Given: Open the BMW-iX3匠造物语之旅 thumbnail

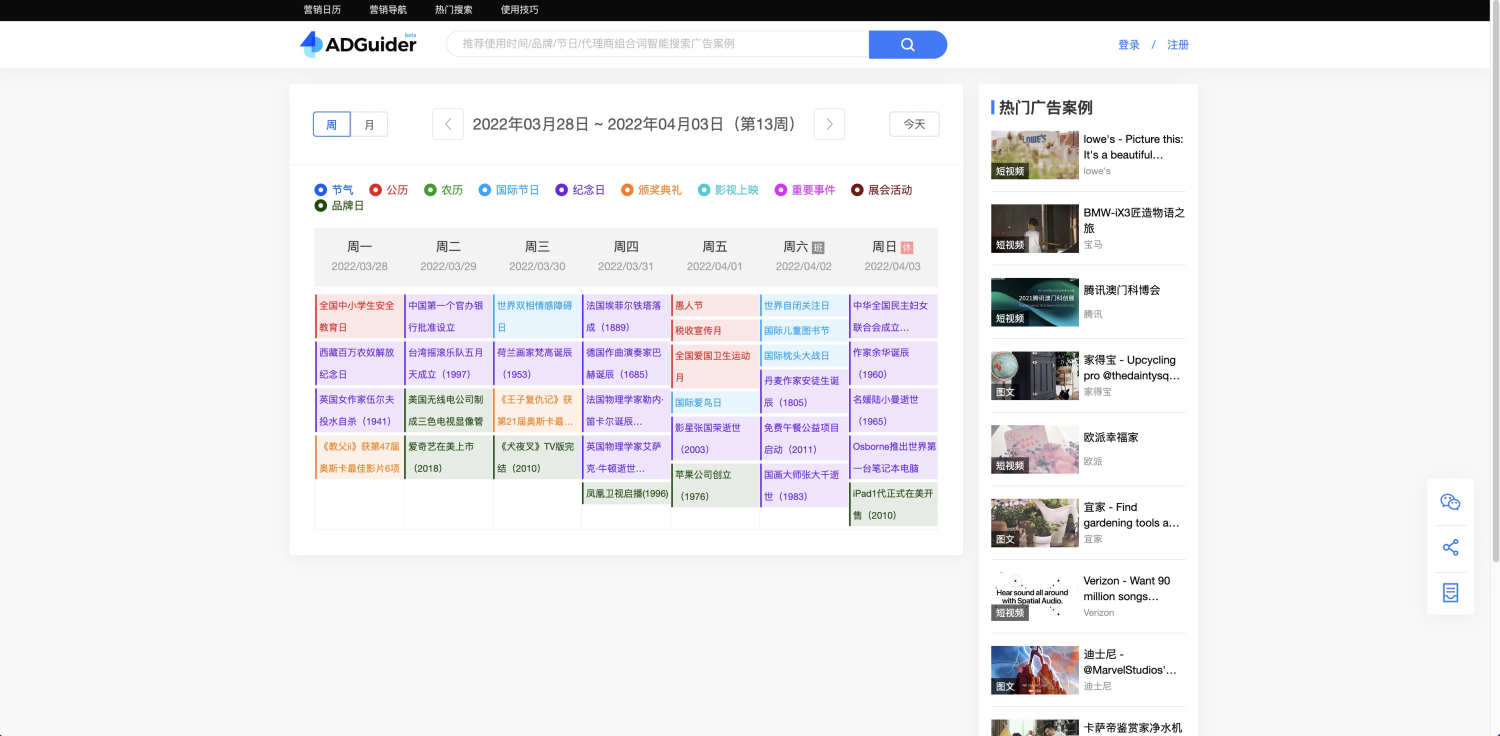Looking at the screenshot, I should pos(1034,228).
